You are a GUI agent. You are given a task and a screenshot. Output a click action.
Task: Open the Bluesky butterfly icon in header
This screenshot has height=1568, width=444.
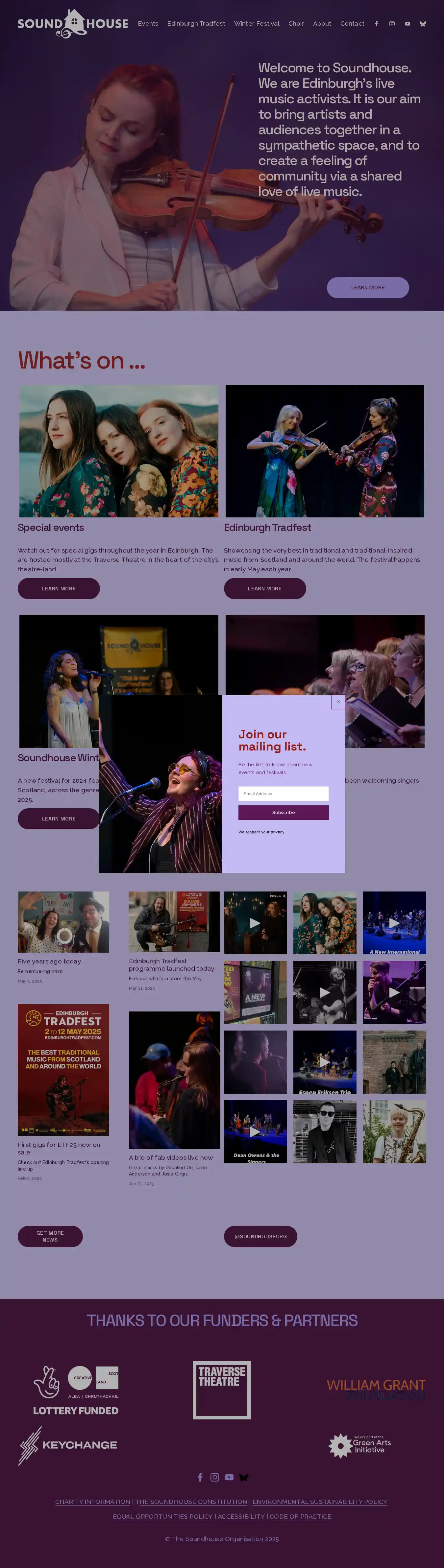[x=423, y=24]
